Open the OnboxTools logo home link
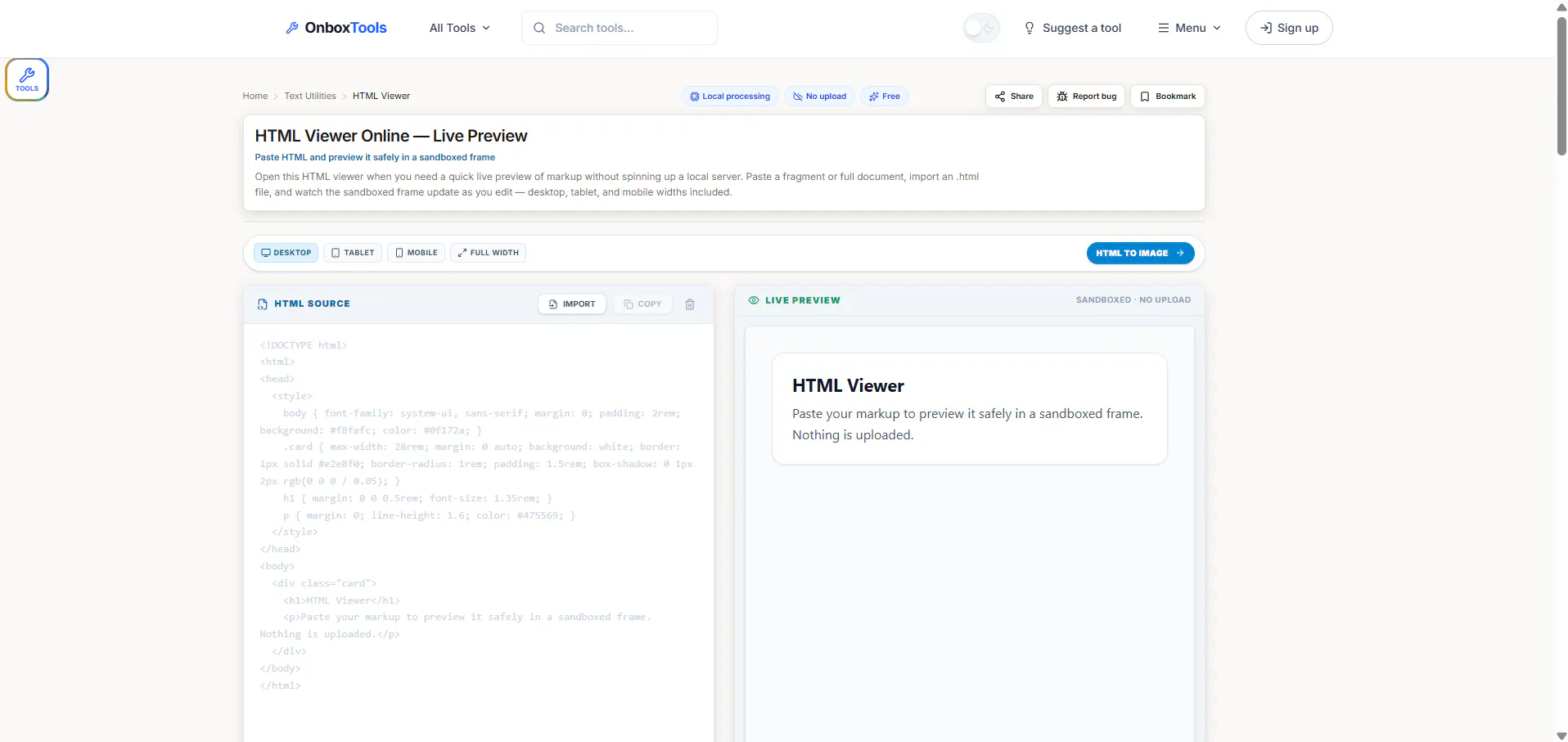The height and width of the screenshot is (742, 1568). (x=336, y=28)
